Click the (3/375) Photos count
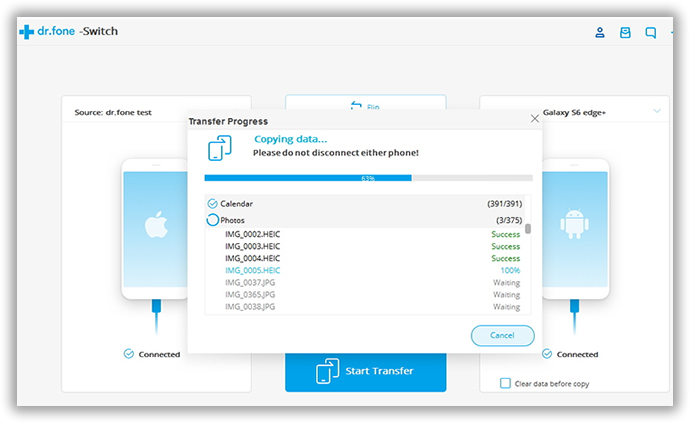This screenshot has width=690, height=423. [509, 220]
